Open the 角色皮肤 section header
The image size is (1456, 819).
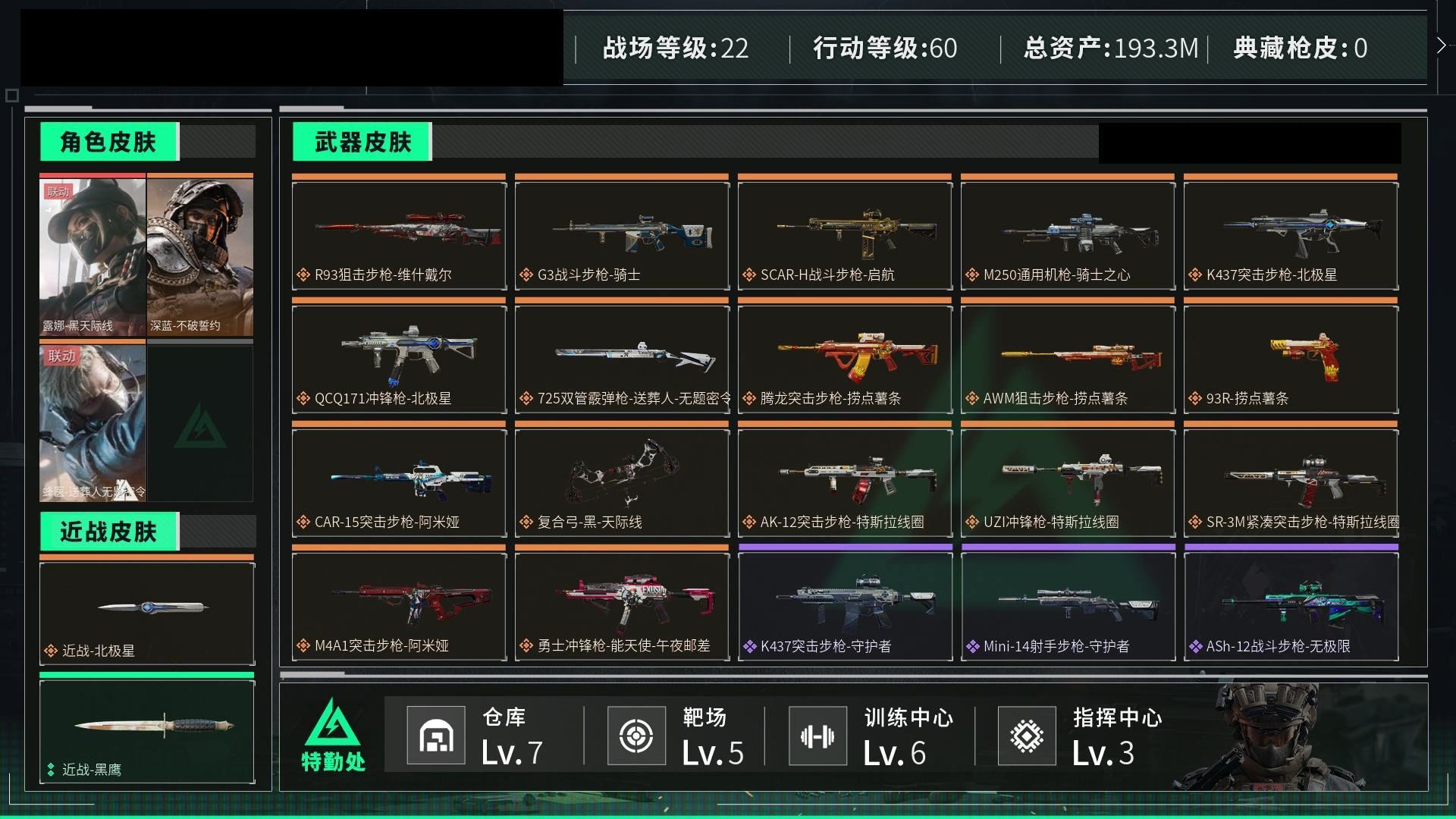pyautogui.click(x=108, y=142)
